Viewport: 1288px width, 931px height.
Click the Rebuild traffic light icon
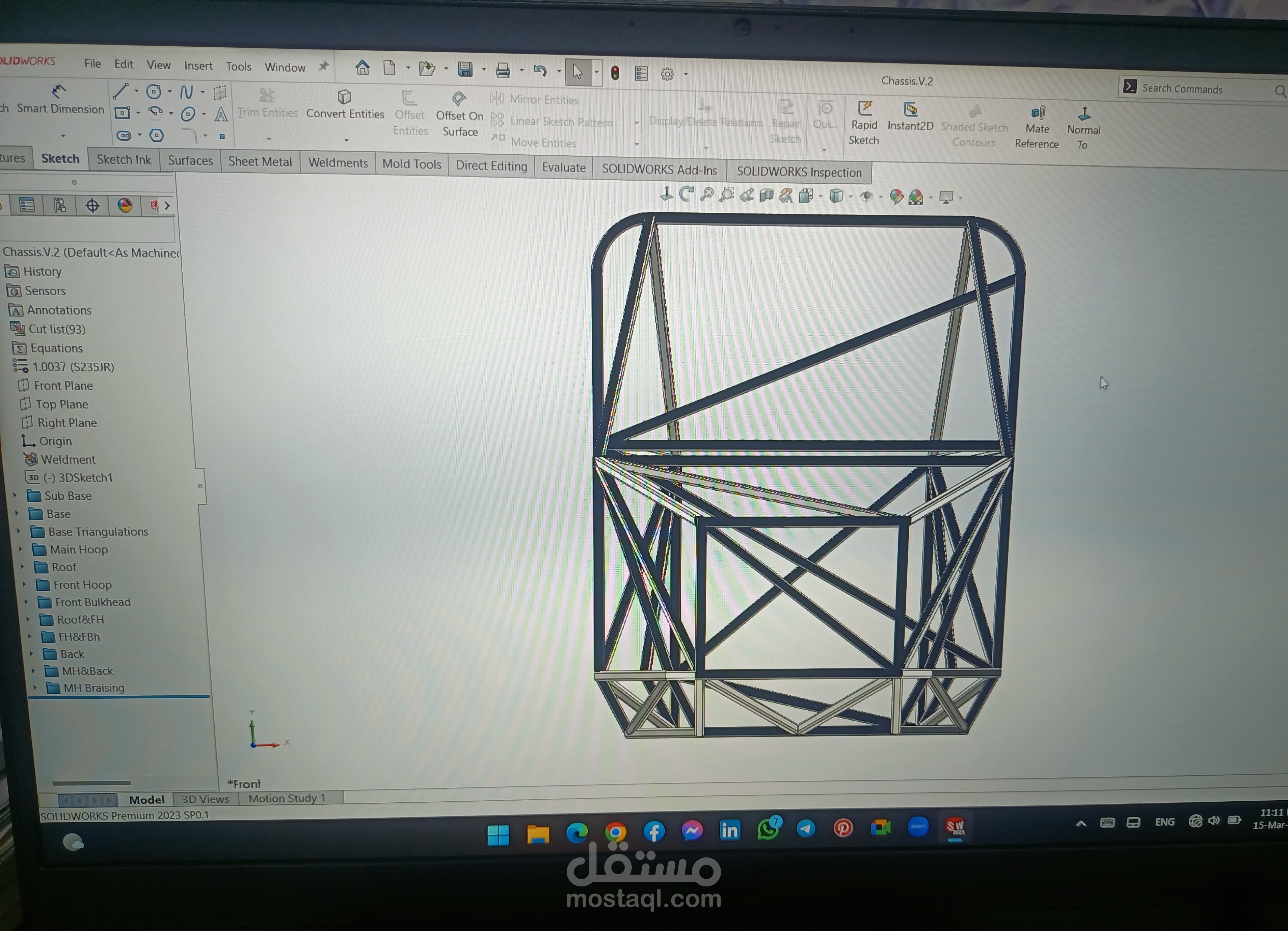(615, 73)
